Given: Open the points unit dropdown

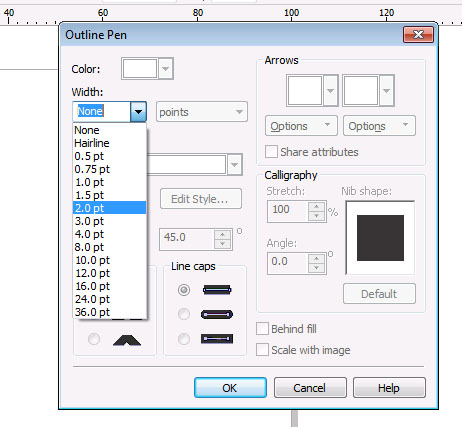Looking at the screenshot, I should (202, 112).
